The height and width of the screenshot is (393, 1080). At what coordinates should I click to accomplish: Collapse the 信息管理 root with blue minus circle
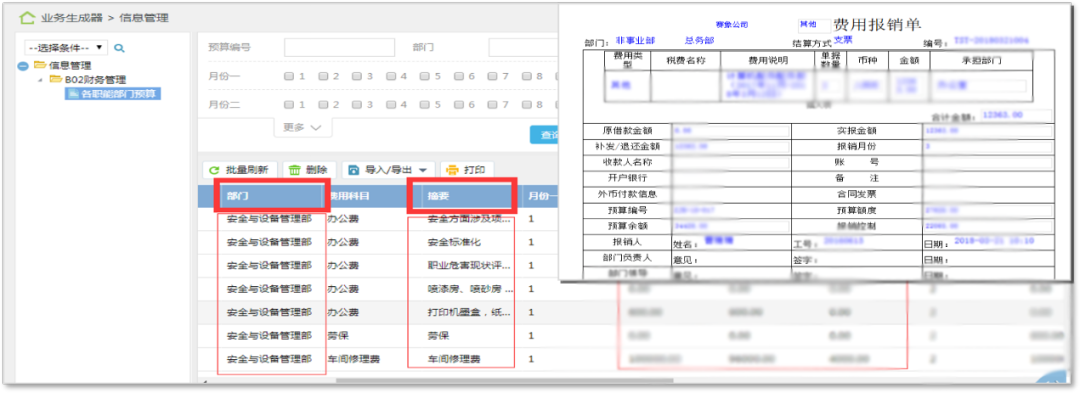pos(23,66)
